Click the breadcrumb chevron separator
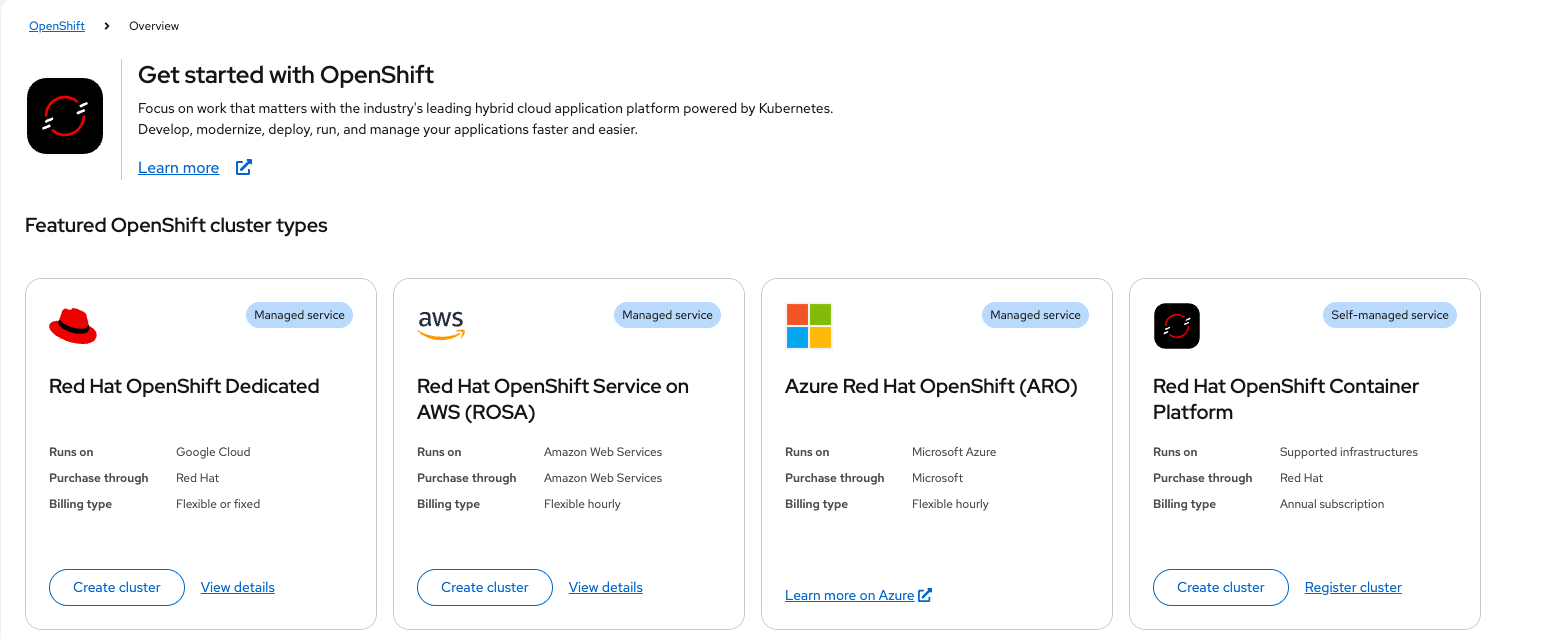1555x639 pixels. [107, 26]
